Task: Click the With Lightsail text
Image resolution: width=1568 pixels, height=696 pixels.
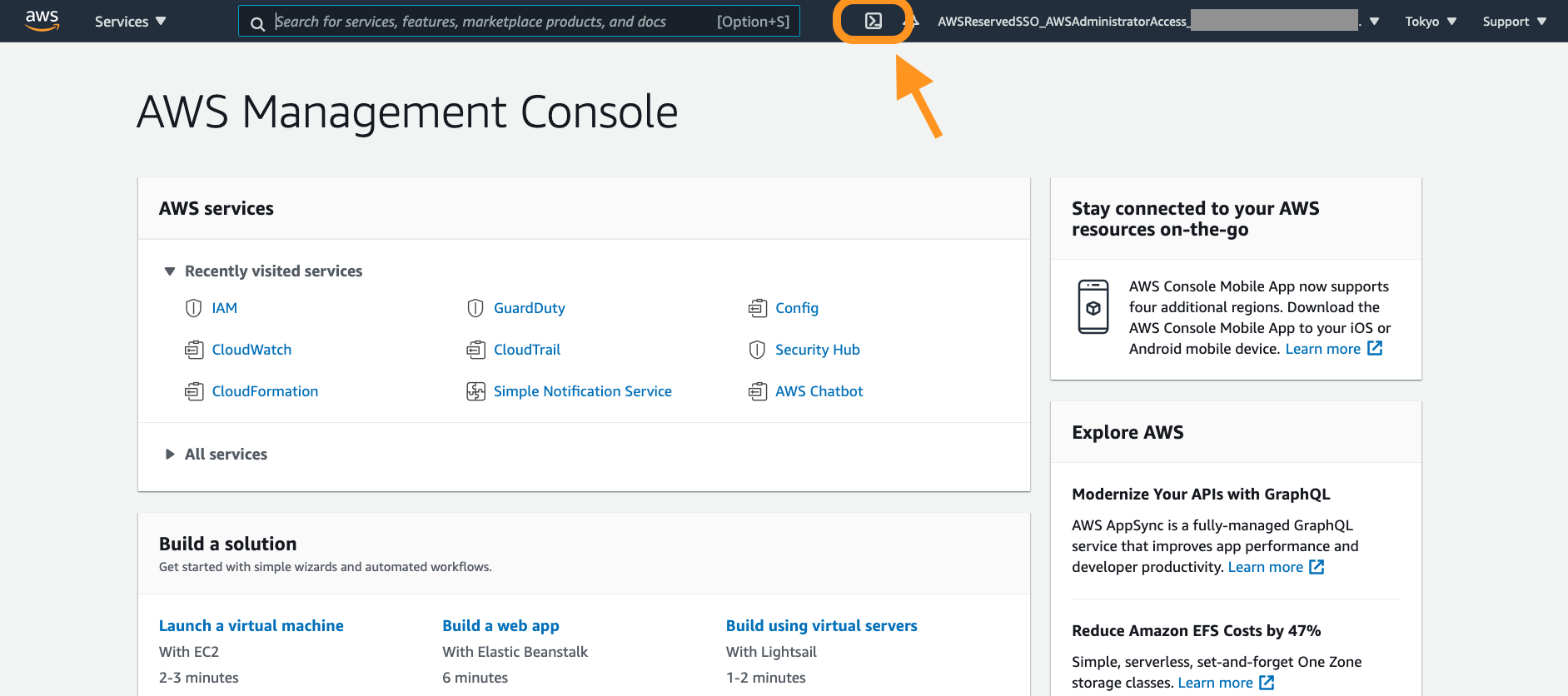Action: click(771, 652)
